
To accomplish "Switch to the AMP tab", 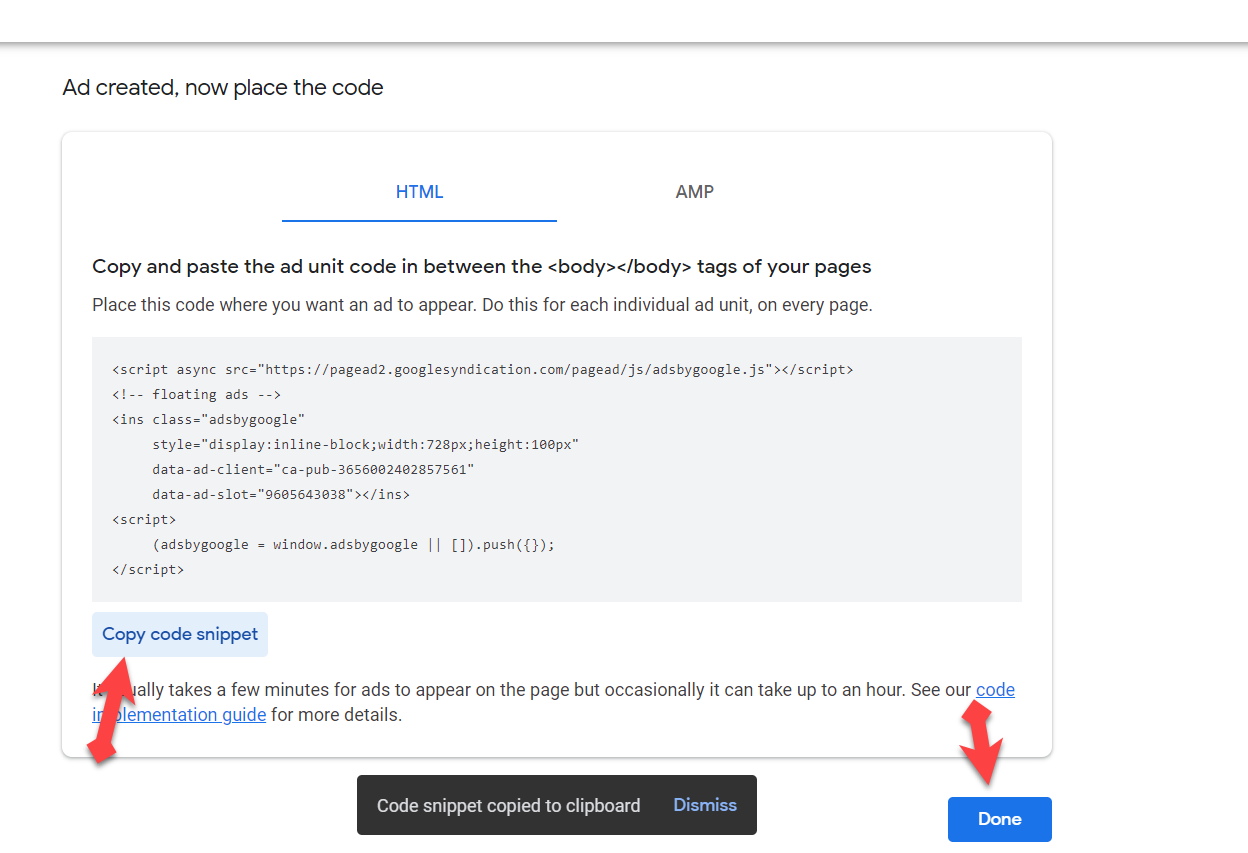I will (x=694, y=192).
